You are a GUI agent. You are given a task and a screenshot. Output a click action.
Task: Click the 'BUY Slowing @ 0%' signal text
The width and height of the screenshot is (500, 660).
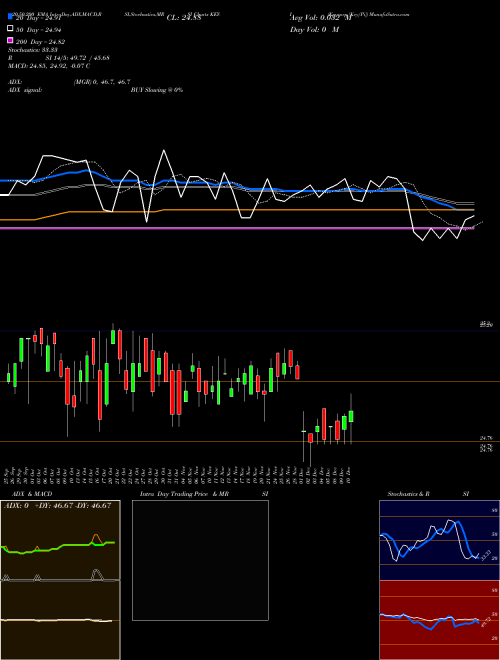pos(157,90)
